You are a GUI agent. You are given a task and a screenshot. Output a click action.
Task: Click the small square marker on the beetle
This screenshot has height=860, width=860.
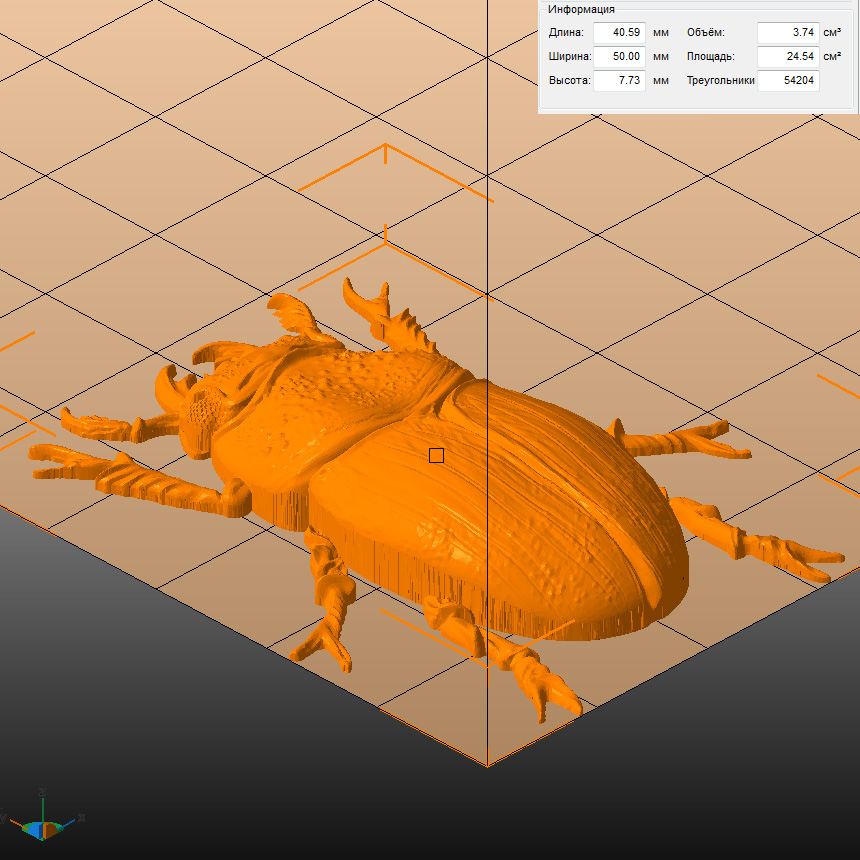(436, 455)
